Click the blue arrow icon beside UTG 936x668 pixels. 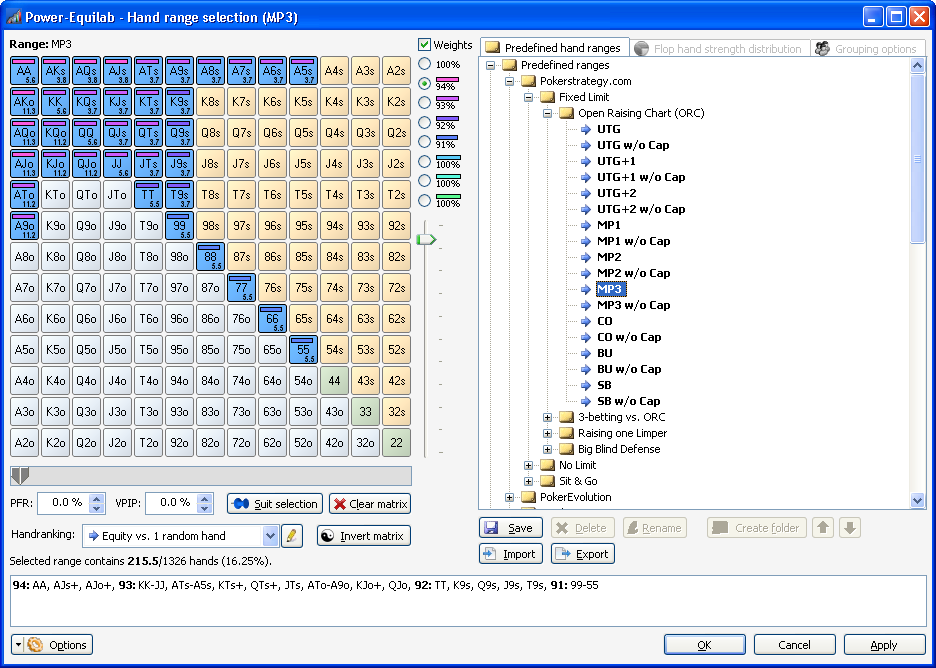586,129
